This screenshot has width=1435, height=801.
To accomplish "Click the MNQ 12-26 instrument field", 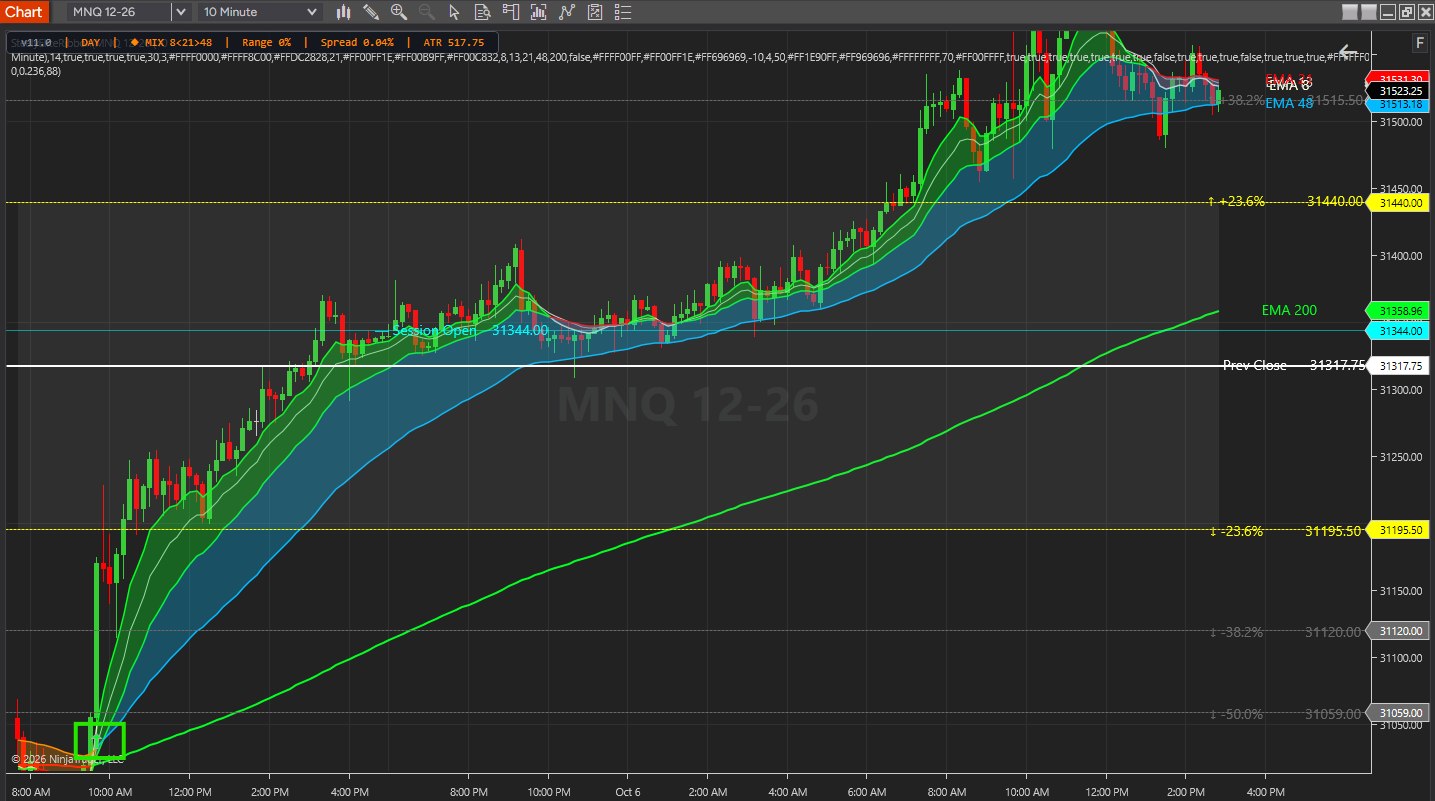I will click(120, 12).
